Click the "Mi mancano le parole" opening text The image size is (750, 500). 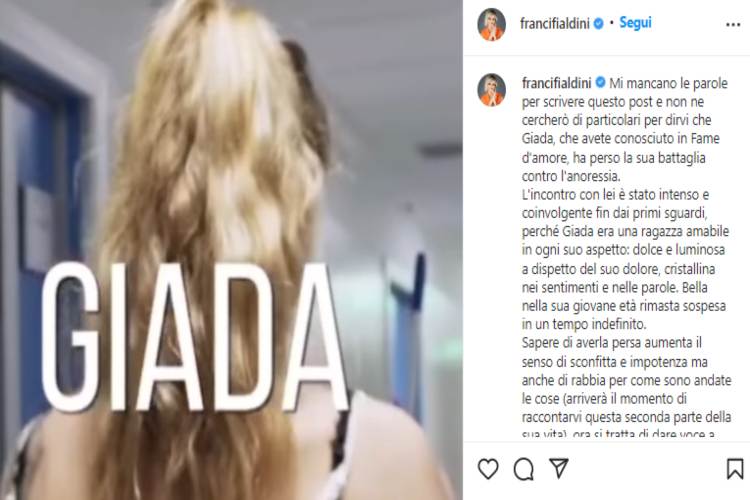click(x=668, y=83)
